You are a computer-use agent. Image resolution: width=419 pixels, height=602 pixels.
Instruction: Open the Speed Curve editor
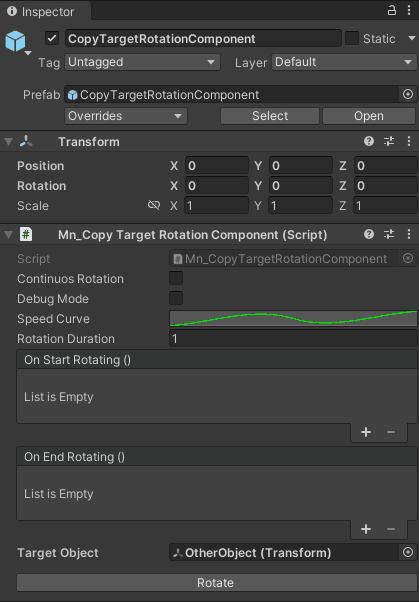[x=293, y=319]
